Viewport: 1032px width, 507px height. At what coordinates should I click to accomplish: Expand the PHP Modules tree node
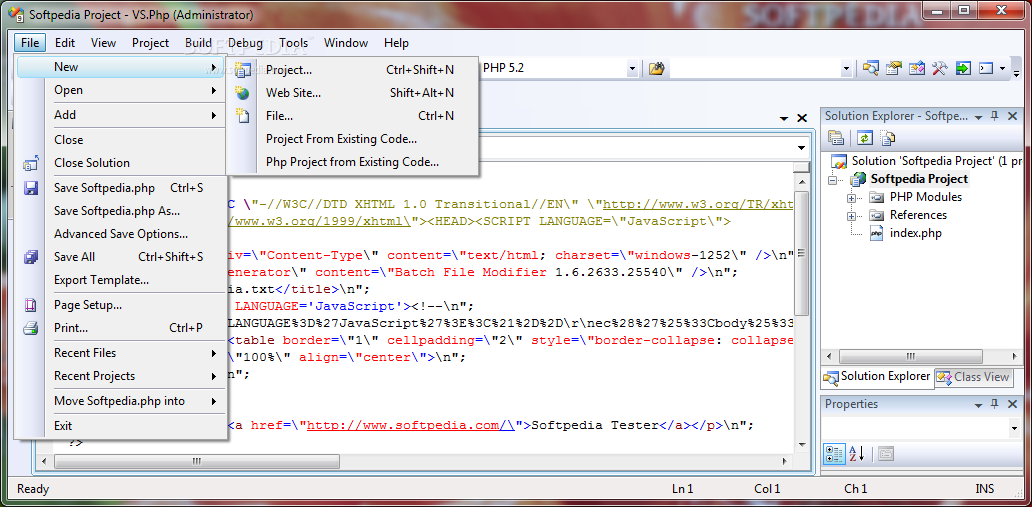(x=851, y=198)
